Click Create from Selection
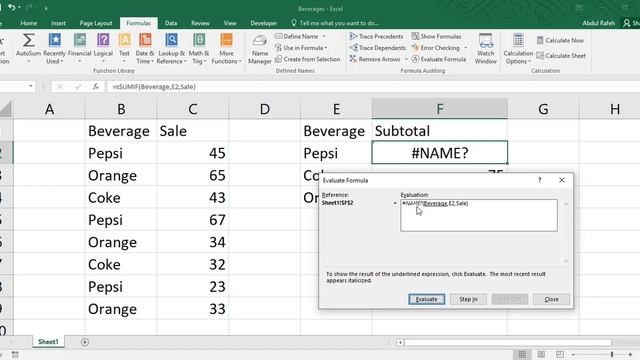Screen dimensions: 640x360 click(x=307, y=59)
